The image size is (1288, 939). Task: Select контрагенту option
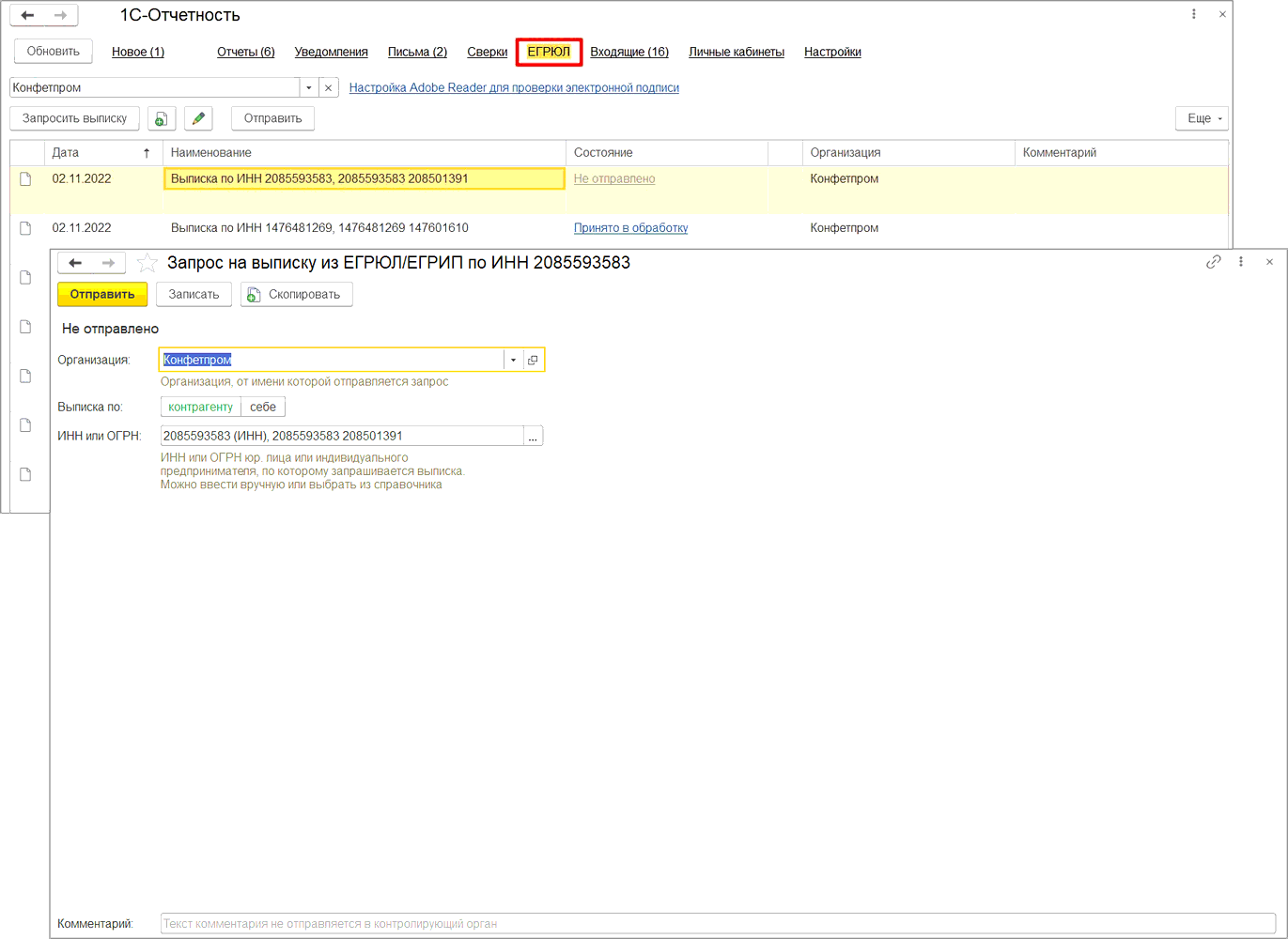pos(201,407)
